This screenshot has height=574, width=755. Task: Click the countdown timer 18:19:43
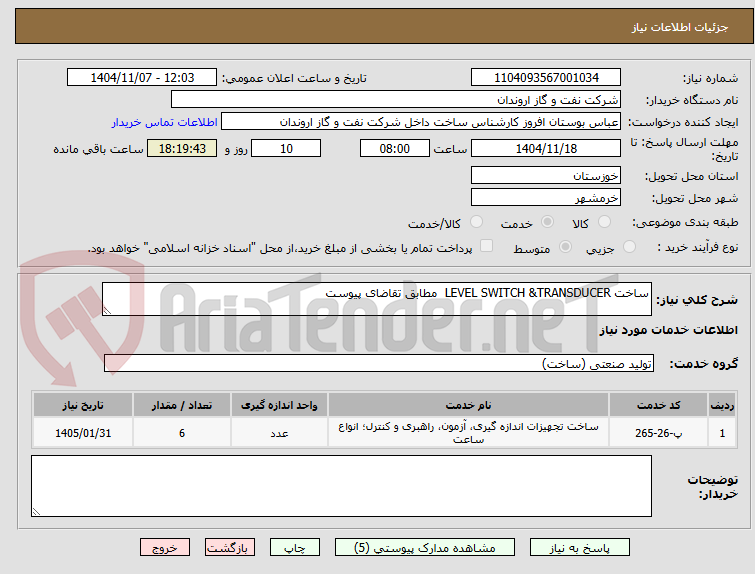(x=182, y=148)
